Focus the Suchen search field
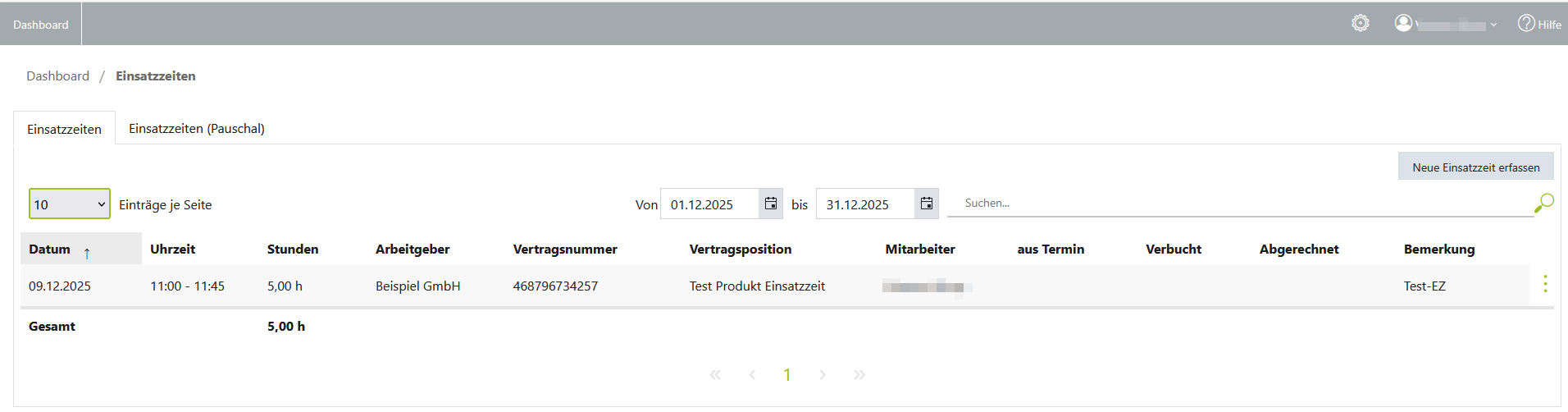This screenshot has height=412, width=1568. [x=1239, y=203]
